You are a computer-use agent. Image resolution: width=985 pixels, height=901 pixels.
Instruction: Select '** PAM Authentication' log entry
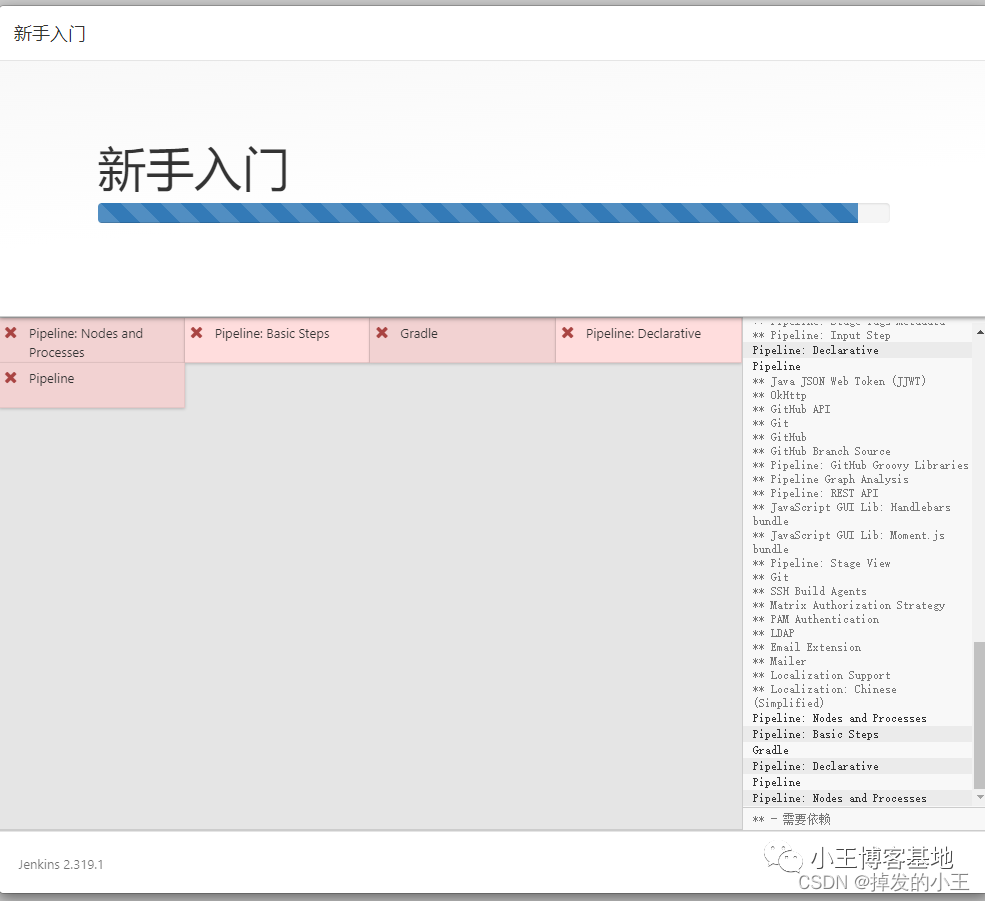coord(816,620)
